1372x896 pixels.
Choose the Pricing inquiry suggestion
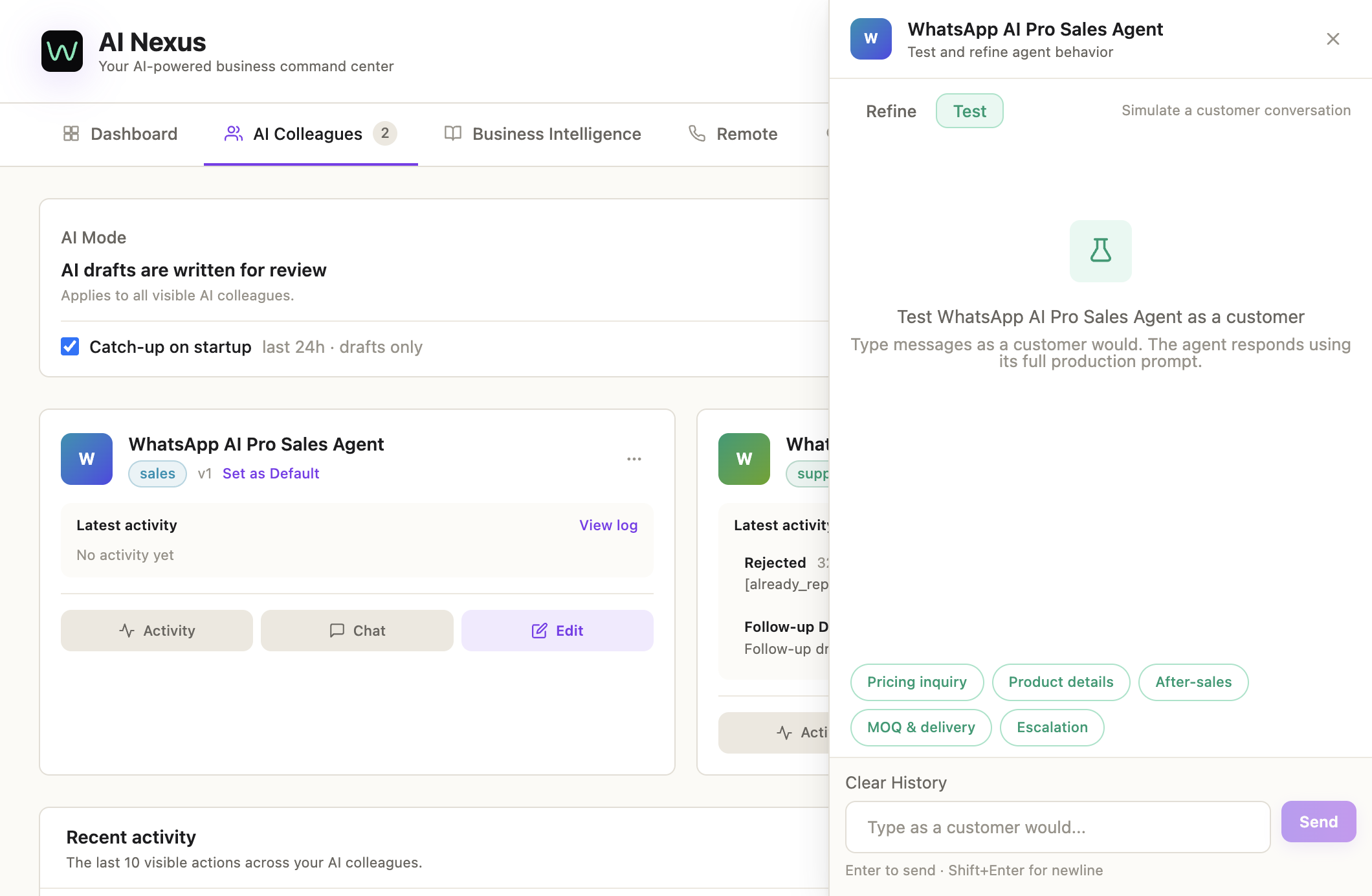tap(917, 682)
